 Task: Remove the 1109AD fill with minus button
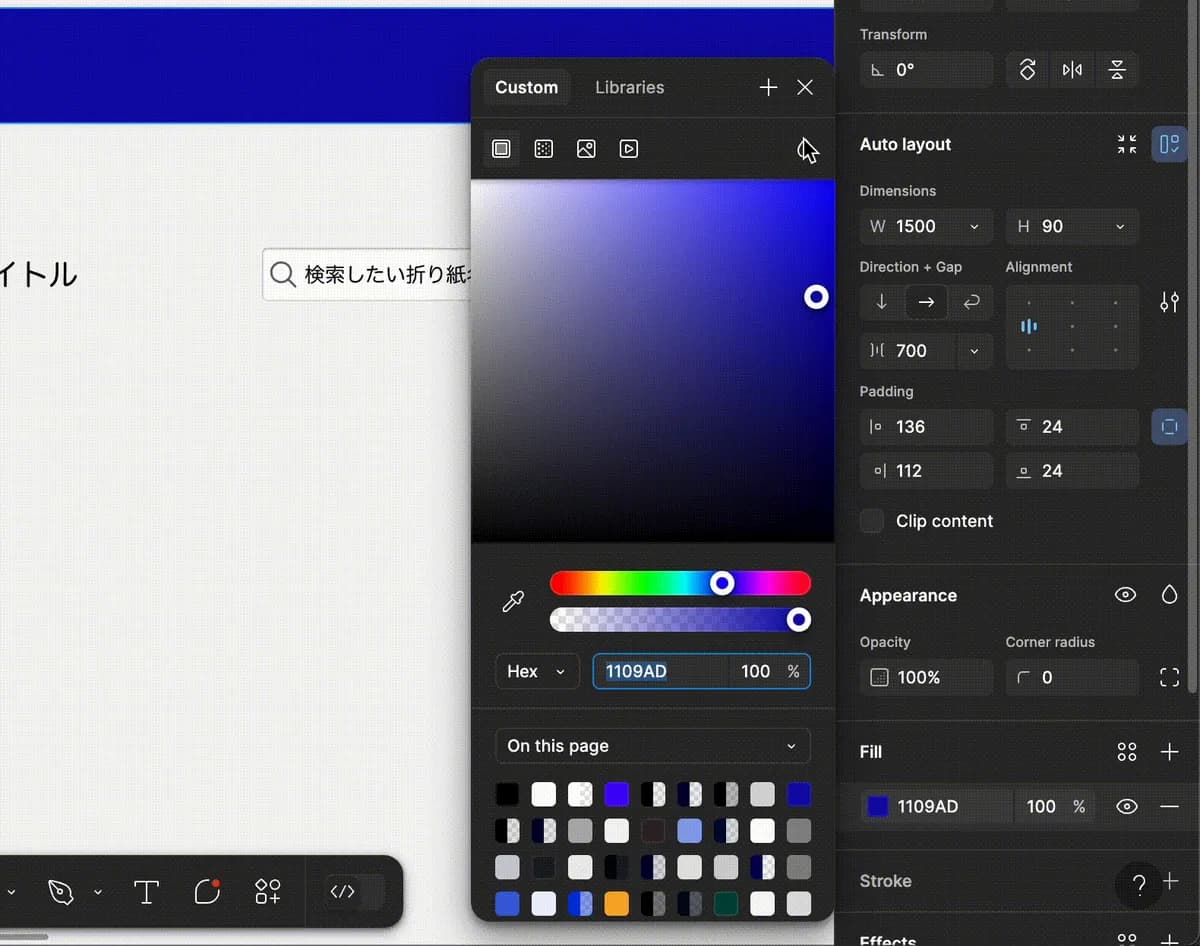pos(1169,807)
